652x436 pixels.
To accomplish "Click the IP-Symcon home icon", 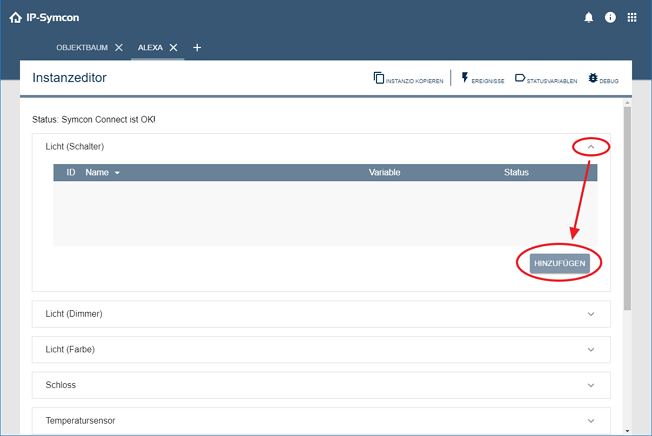I will click(x=15, y=17).
